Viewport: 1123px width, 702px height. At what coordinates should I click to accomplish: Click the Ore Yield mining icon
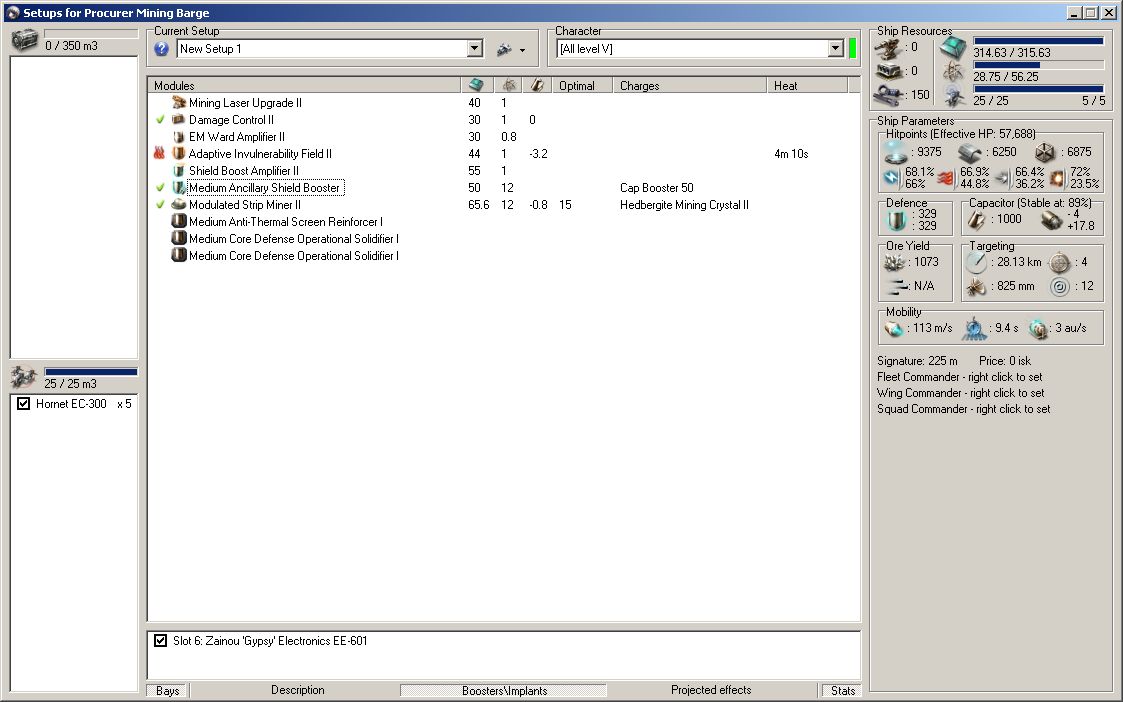(895, 262)
